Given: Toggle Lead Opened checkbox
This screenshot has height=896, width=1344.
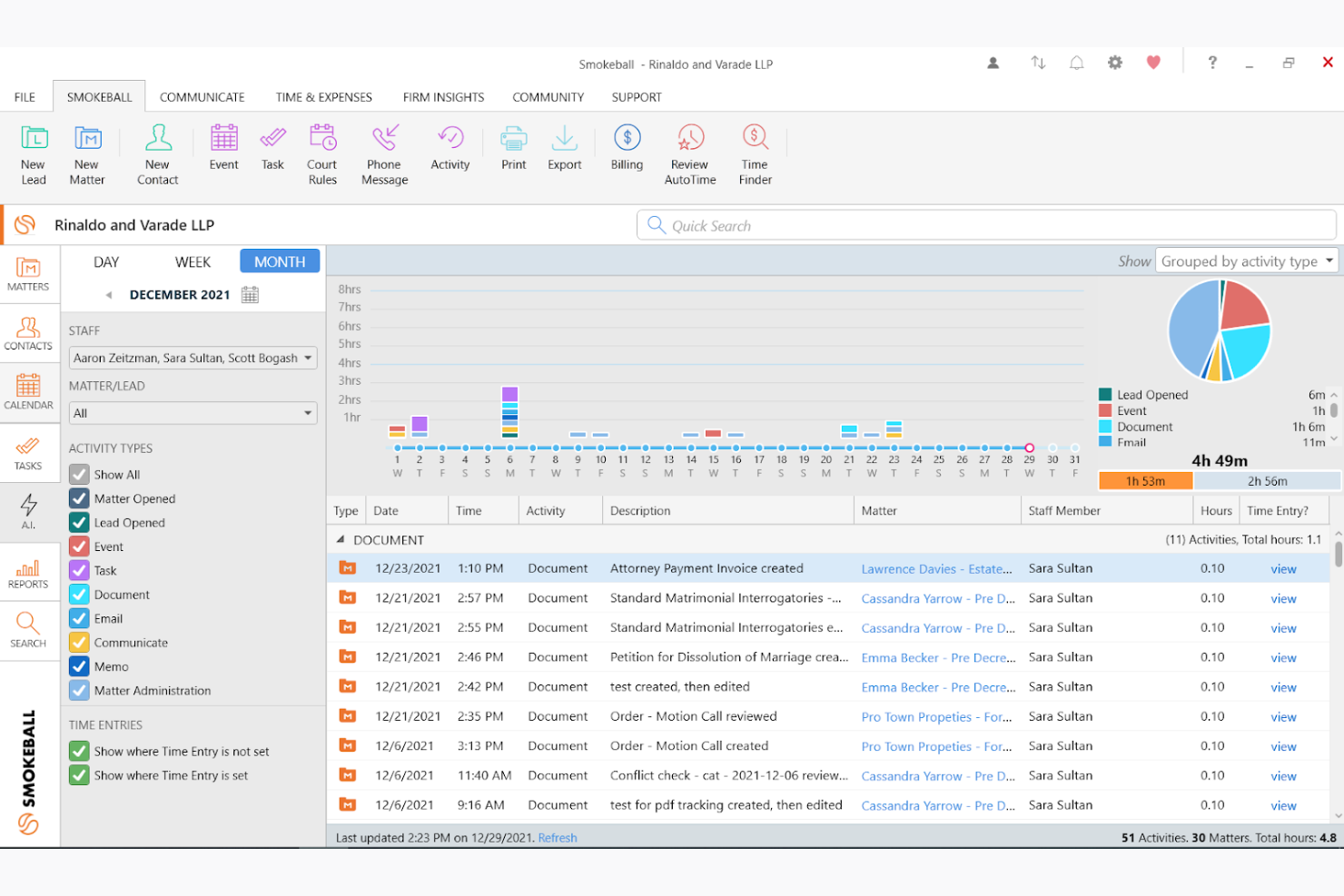Looking at the screenshot, I should click(79, 522).
